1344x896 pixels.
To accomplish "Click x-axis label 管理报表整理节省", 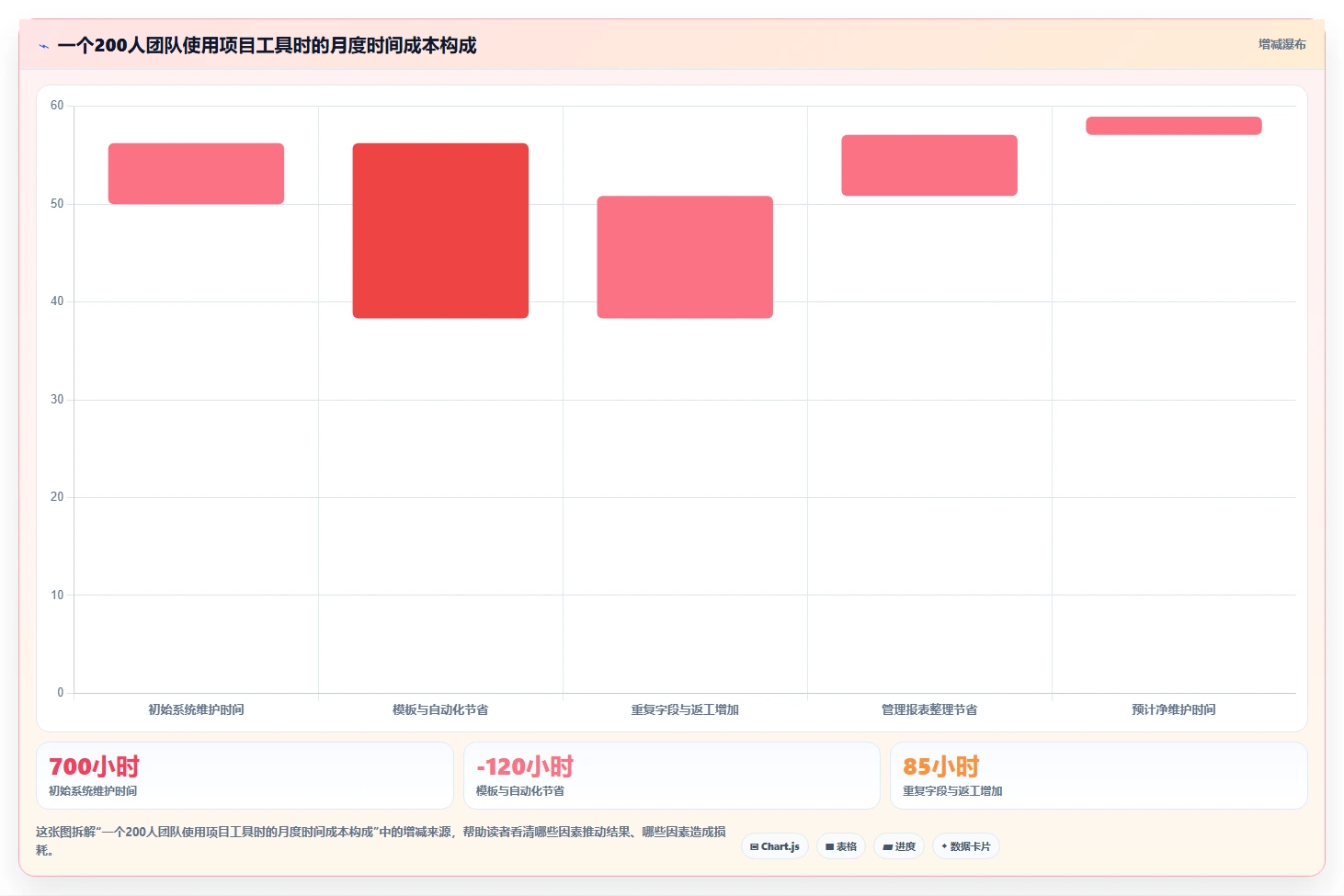I will [x=929, y=709].
